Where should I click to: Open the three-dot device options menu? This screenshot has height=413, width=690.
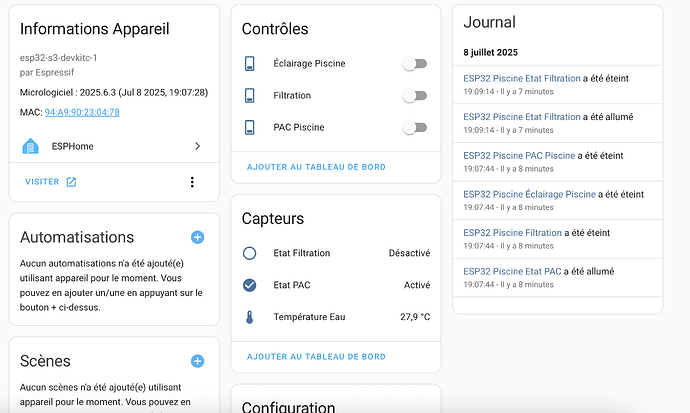pyautogui.click(x=192, y=182)
